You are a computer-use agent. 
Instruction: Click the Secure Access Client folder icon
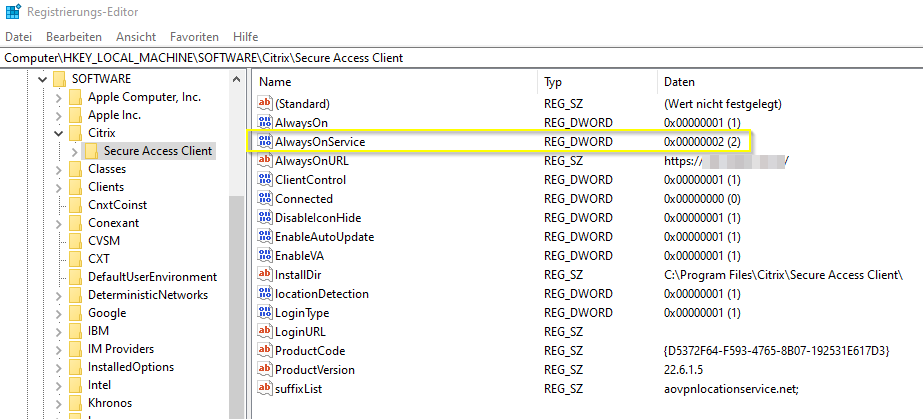[x=91, y=151]
